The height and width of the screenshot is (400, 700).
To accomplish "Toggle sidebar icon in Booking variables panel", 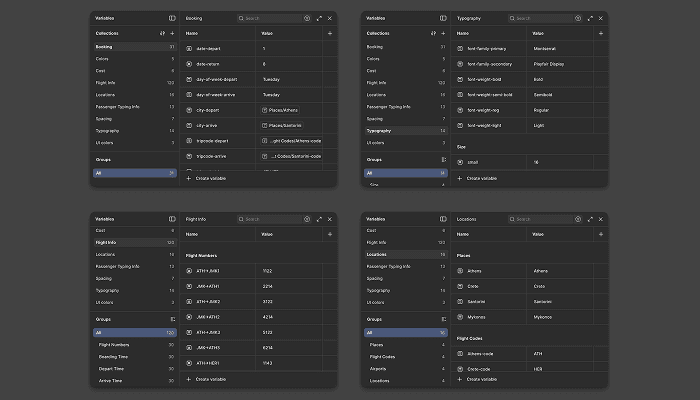I will (172, 18).
